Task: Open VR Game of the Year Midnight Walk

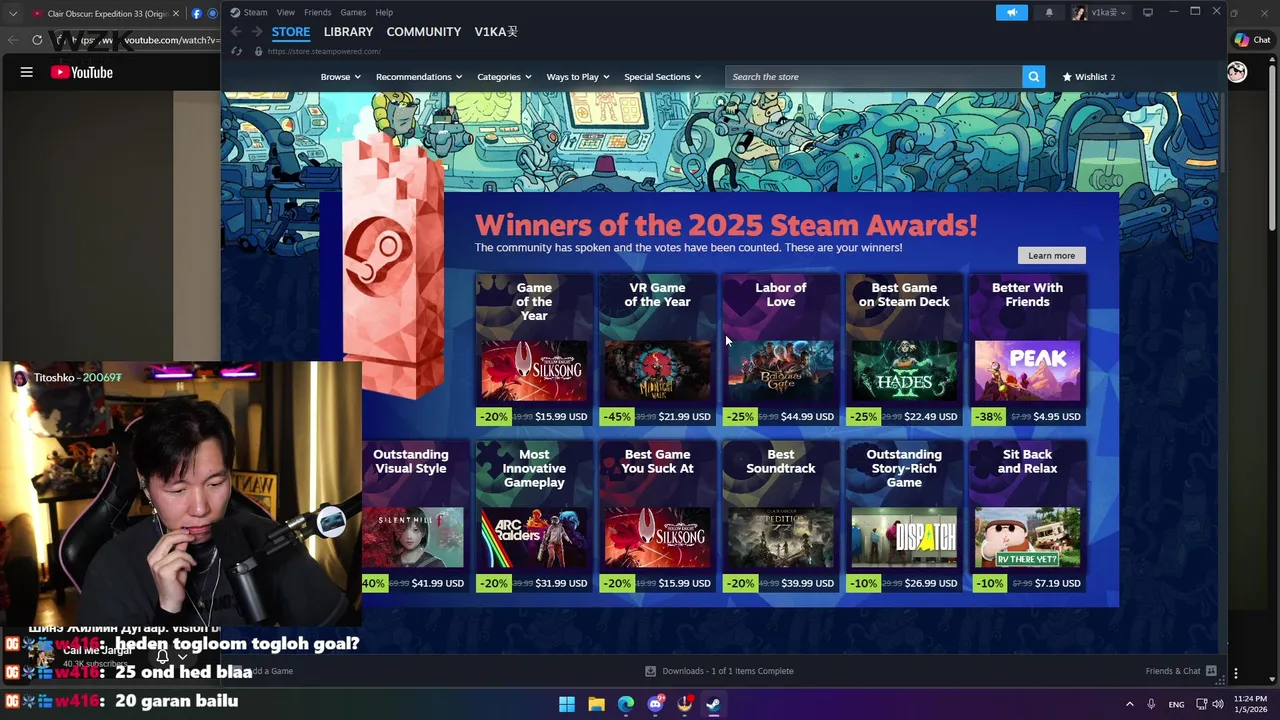Action: coord(657,371)
